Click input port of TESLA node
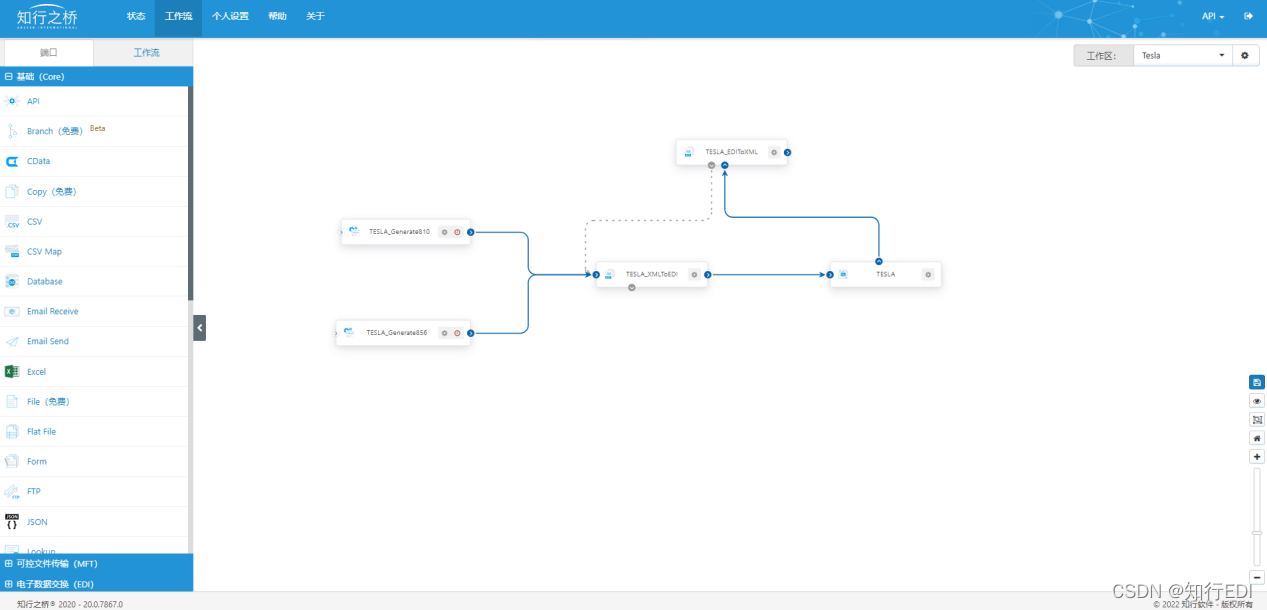Screen dimensions: 1267x610 click(830, 274)
